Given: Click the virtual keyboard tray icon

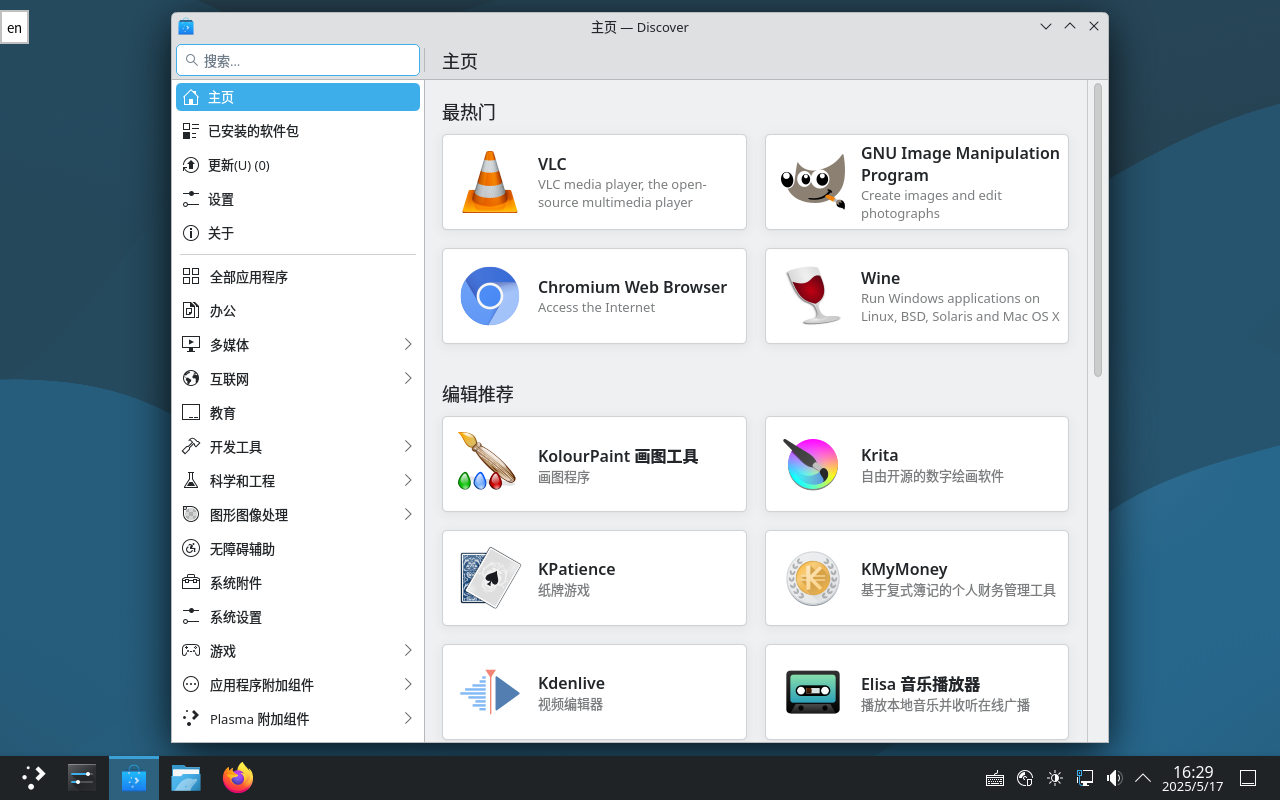Looking at the screenshot, I should (x=995, y=778).
